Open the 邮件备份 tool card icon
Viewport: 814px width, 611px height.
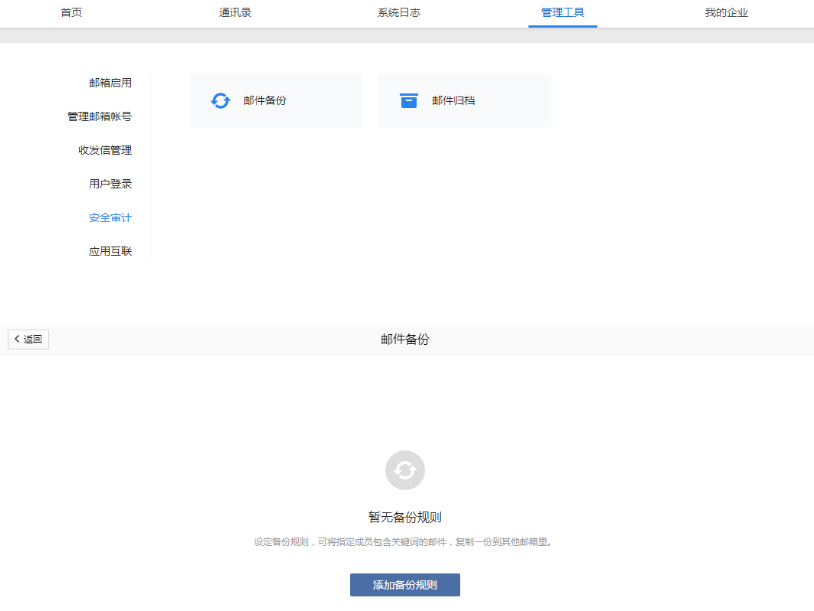[x=276, y=100]
